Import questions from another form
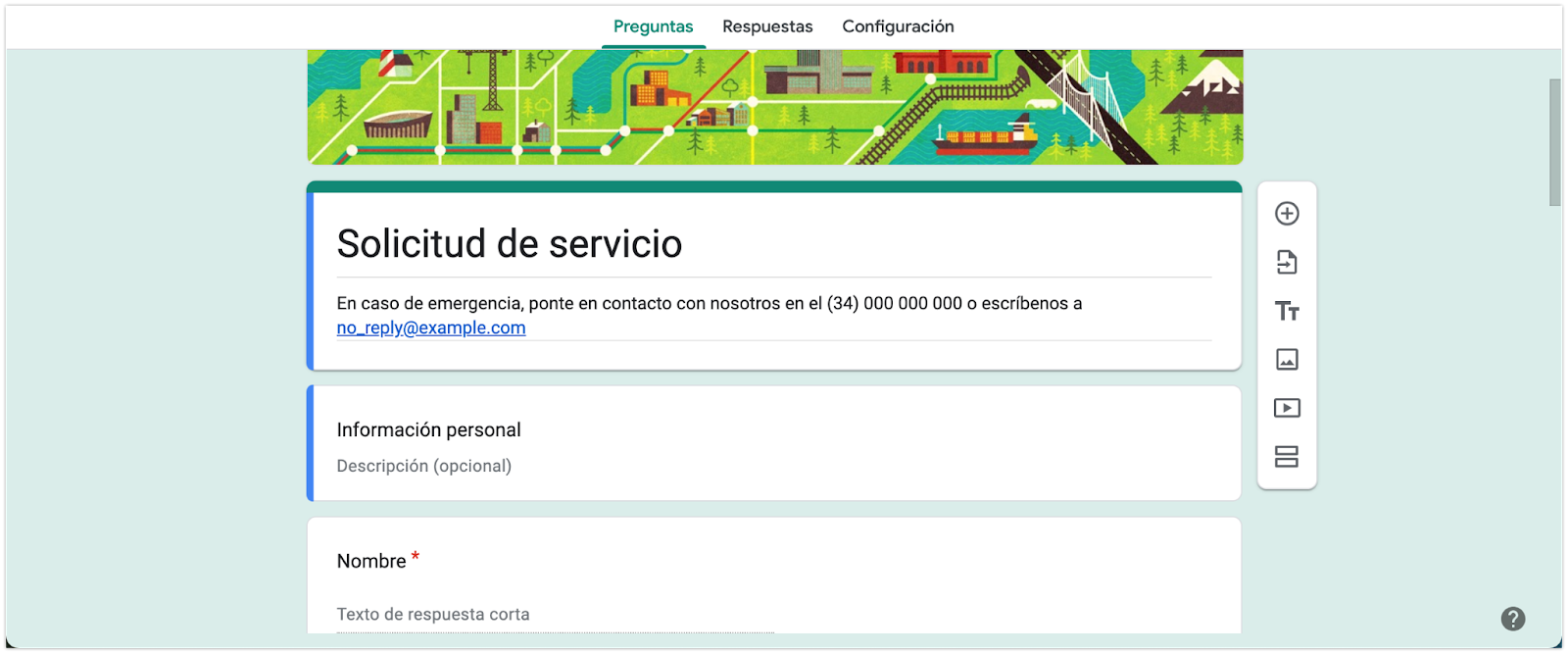Screen dimensions: 1568x654 tap(1287, 262)
